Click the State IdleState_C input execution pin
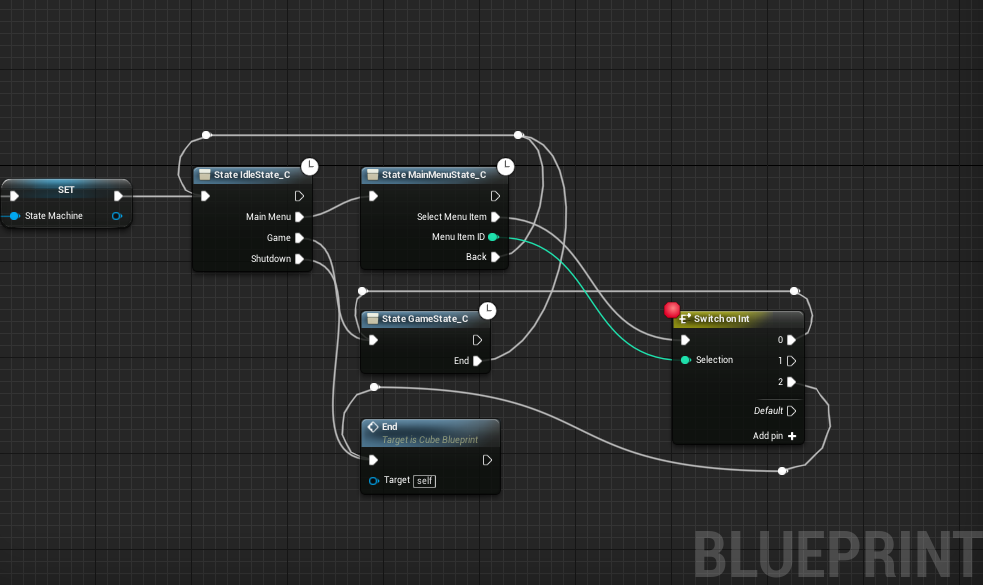983x585 pixels. point(205,196)
